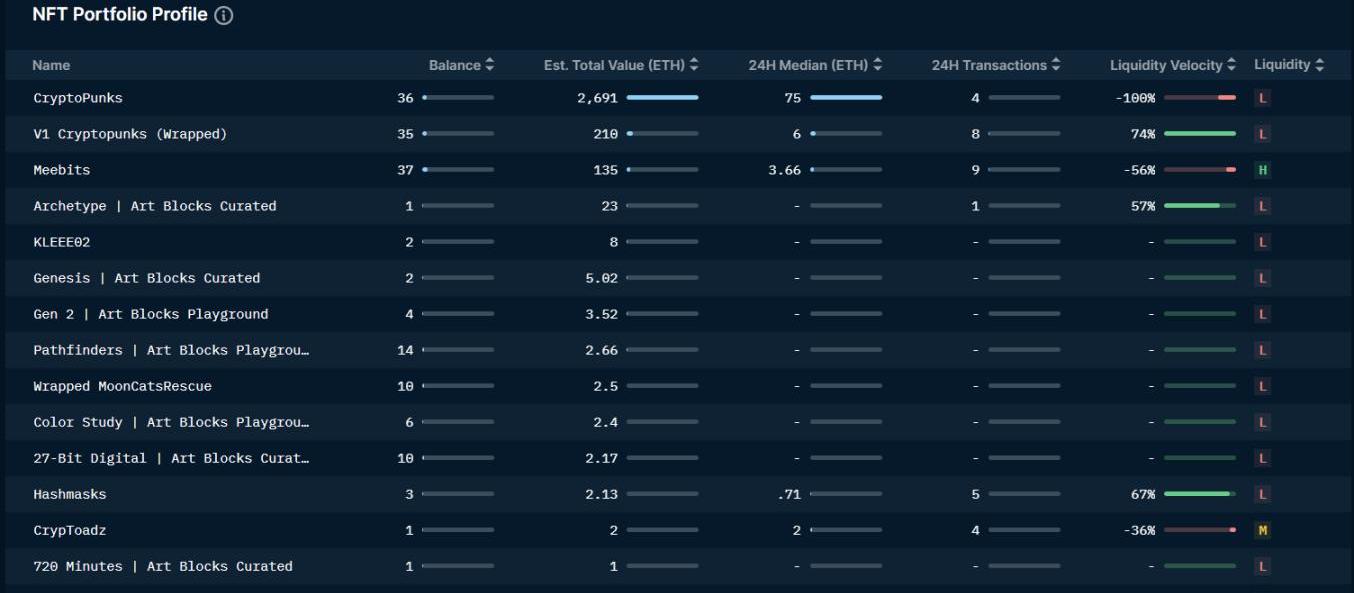This screenshot has width=1354, height=593.
Task: Click CryptoPunks Est. Total Value bar
Action: pos(662,98)
